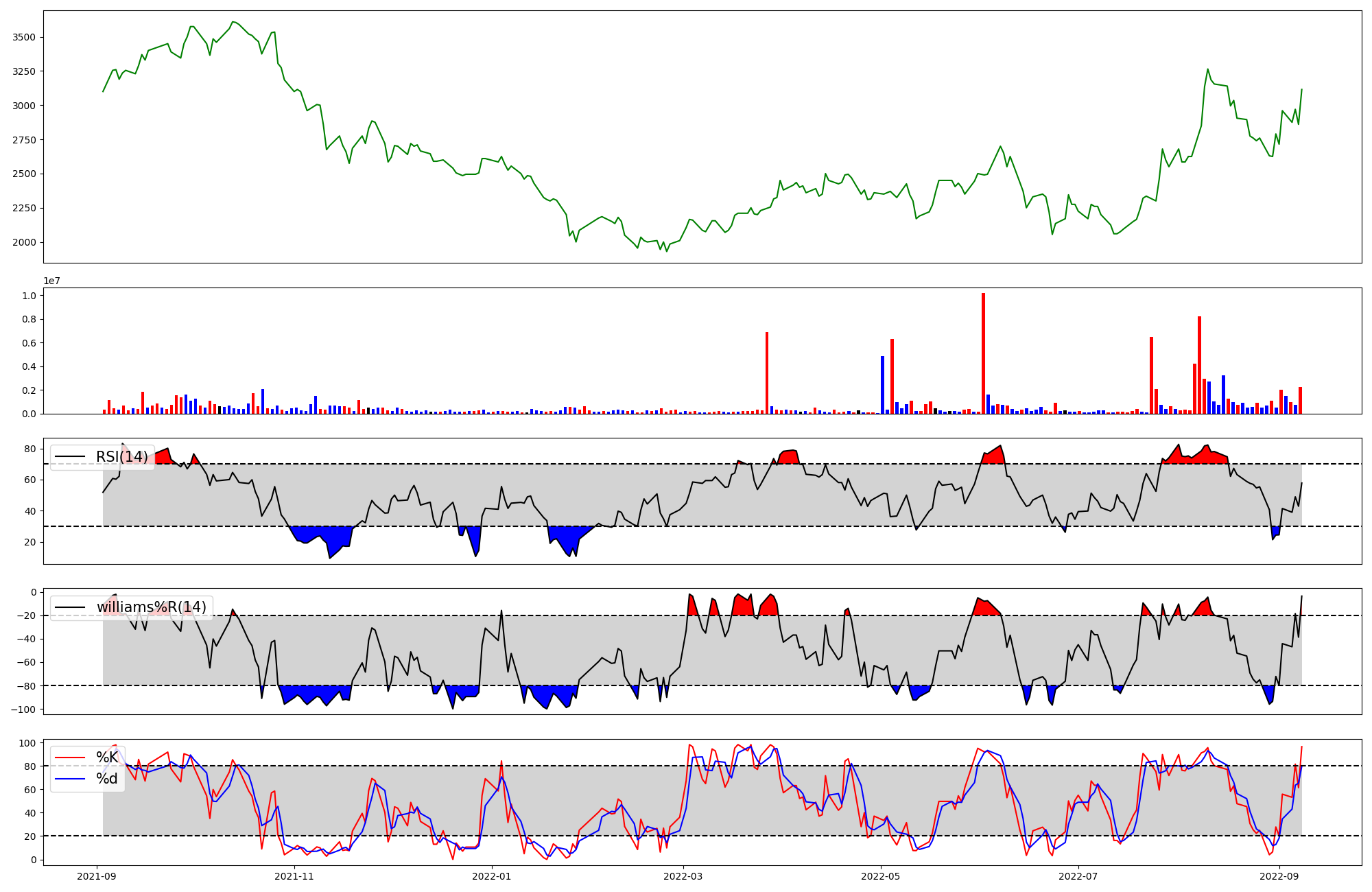Click the 2021-09 x-axis date label

tap(96, 876)
